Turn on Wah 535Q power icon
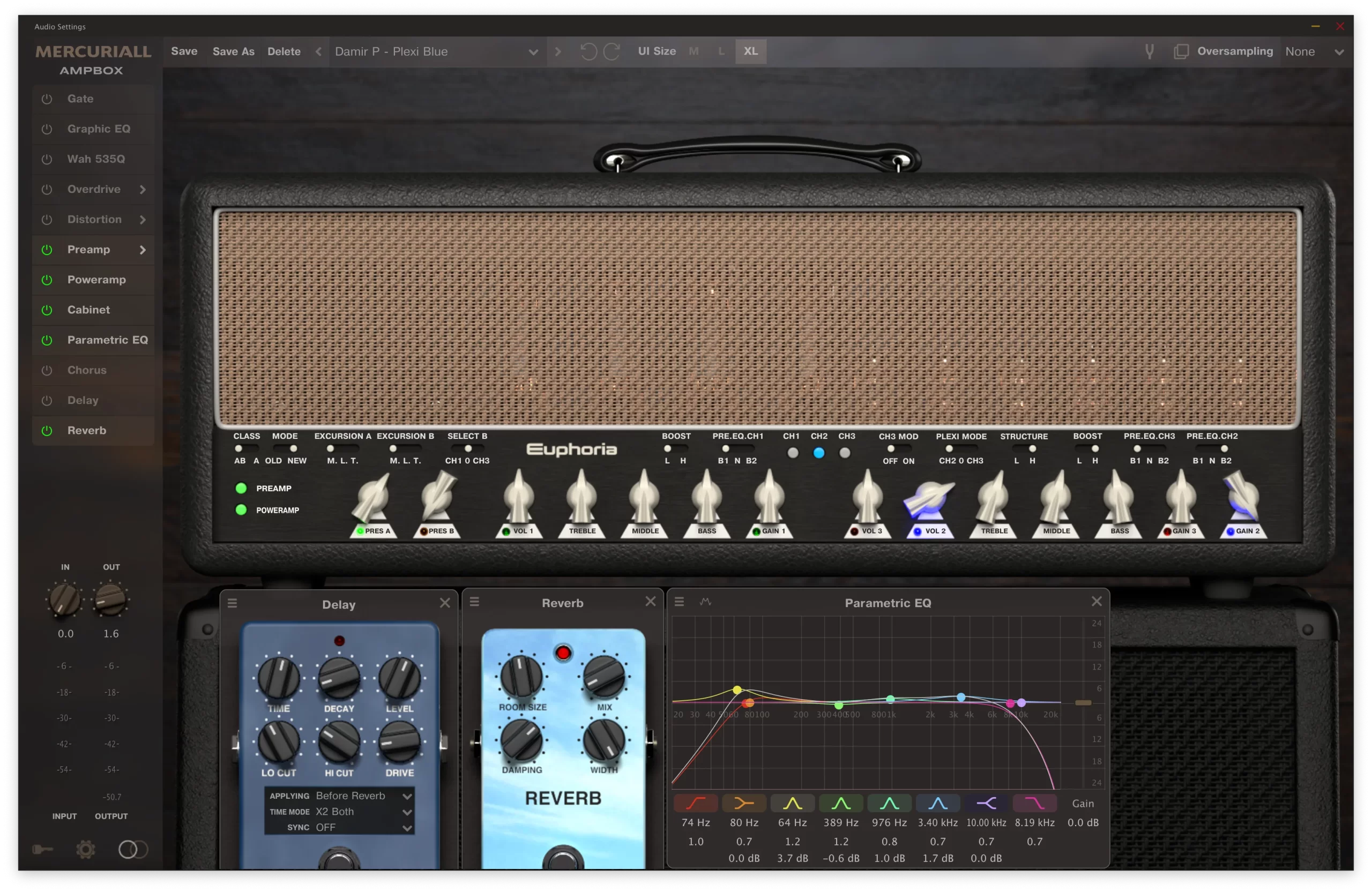1372x892 pixels. tap(47, 159)
